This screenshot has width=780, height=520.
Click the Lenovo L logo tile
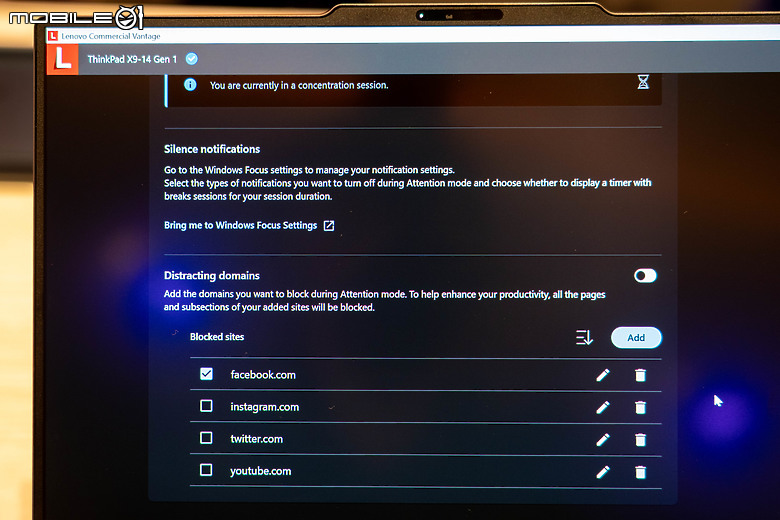tap(63, 59)
